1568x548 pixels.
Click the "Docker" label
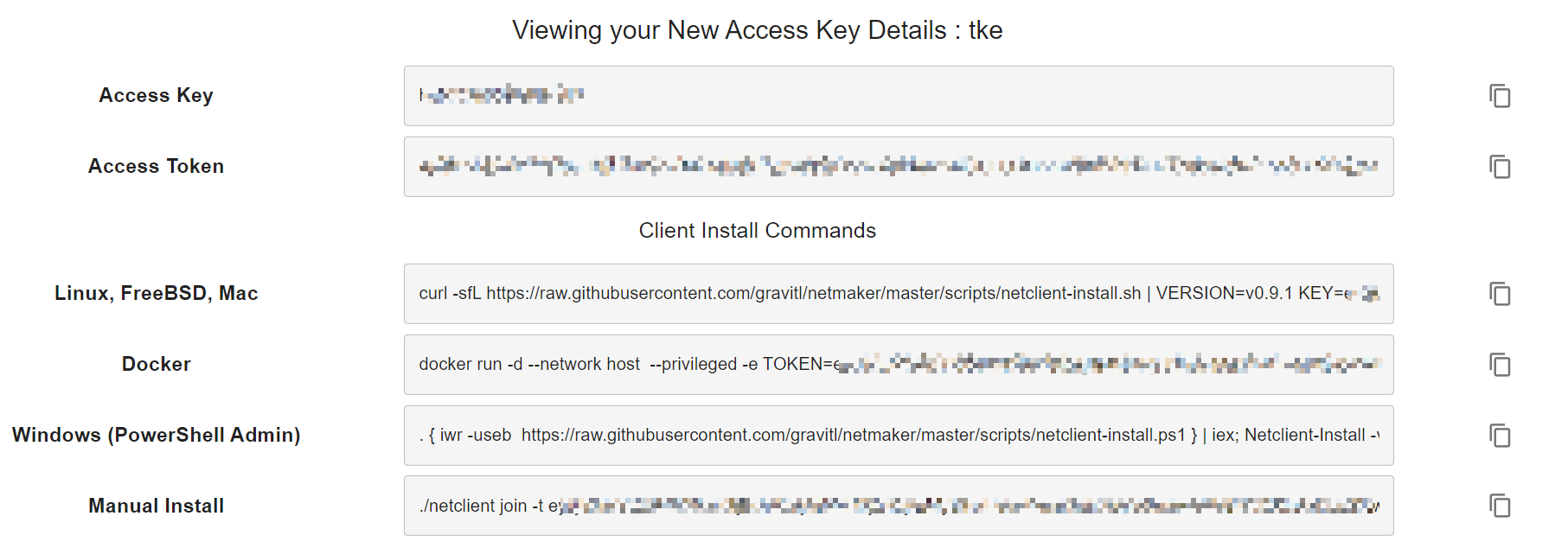(x=156, y=365)
